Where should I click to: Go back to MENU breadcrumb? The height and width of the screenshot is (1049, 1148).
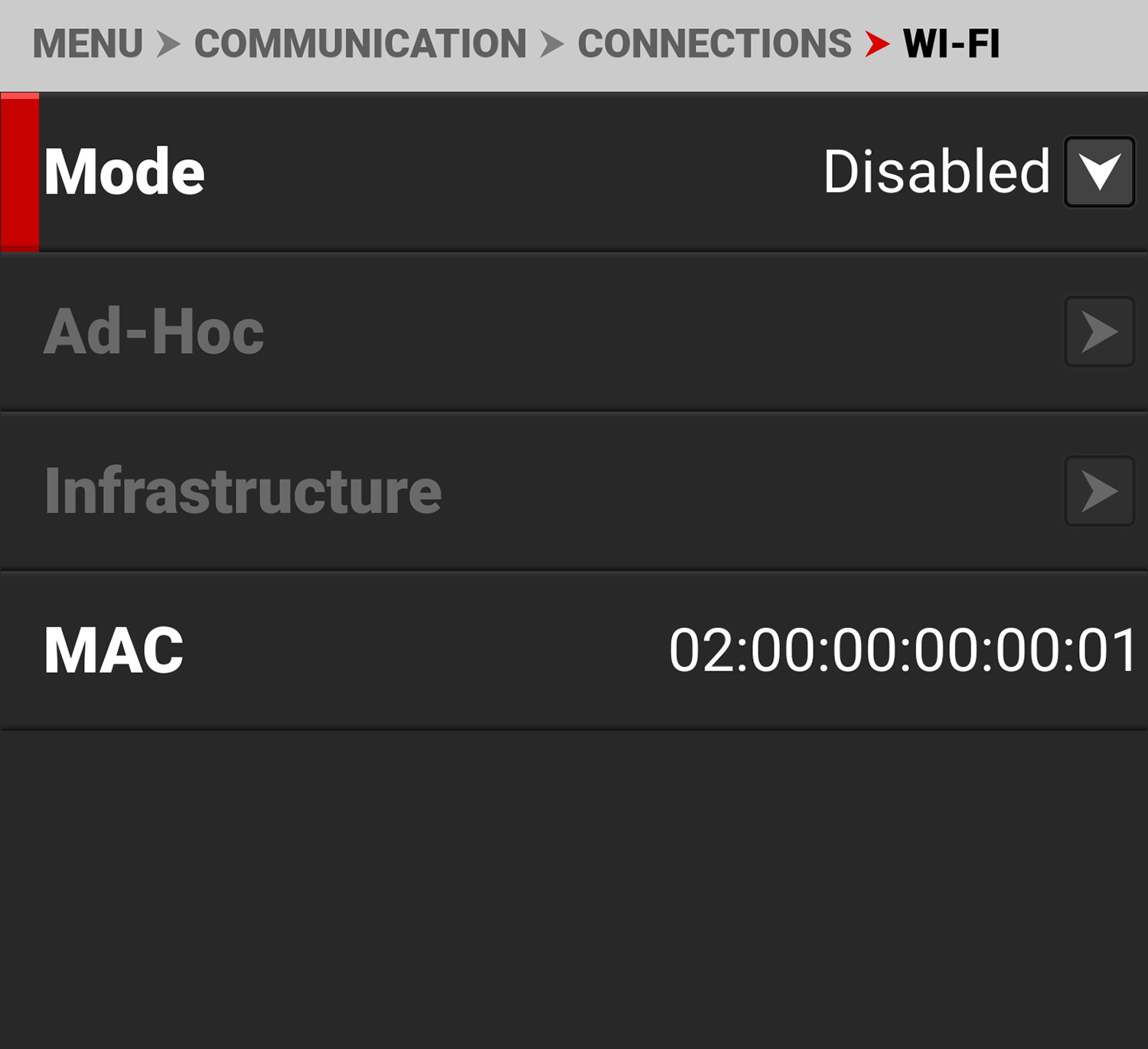point(87,44)
